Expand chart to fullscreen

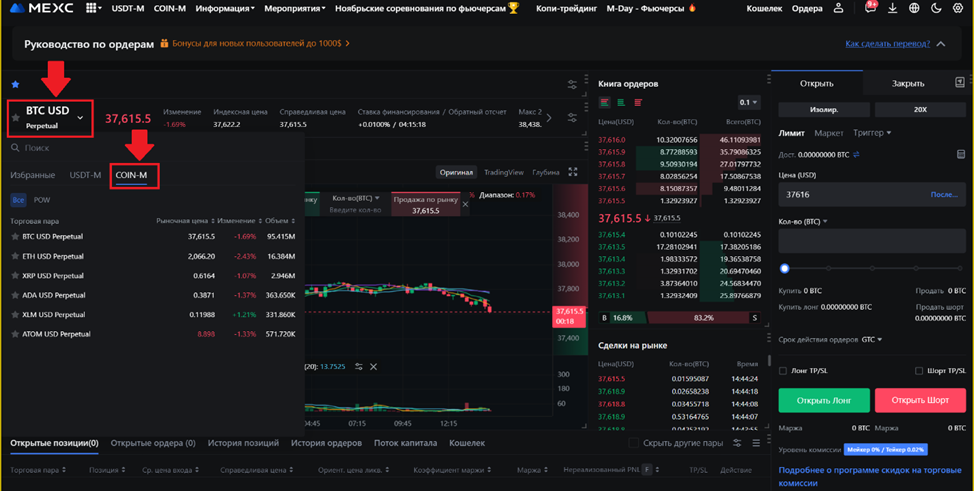[x=573, y=172]
